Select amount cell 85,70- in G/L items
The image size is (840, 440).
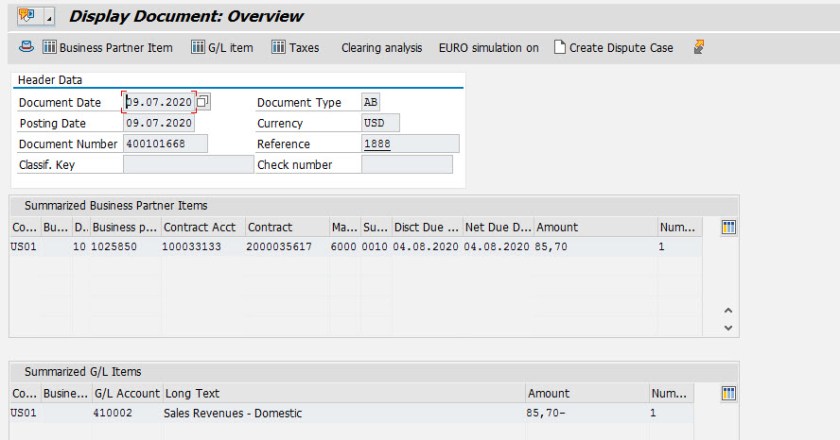pos(587,413)
